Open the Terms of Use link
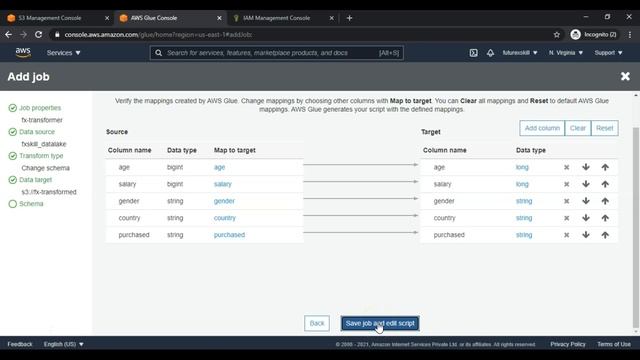 [614, 344]
